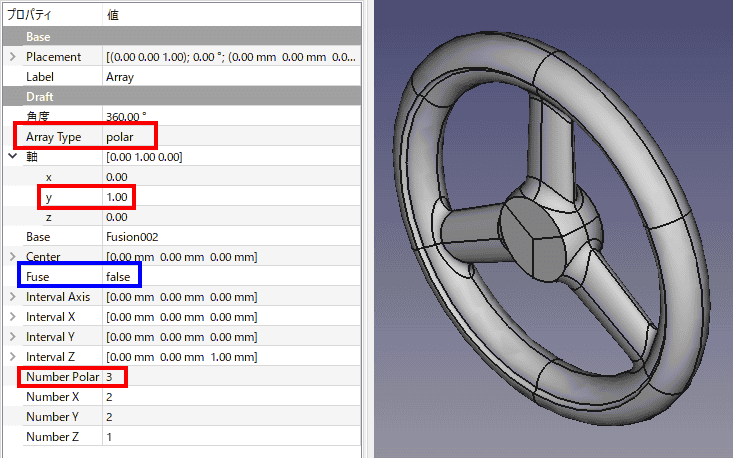The image size is (733, 458).
Task: Expand the Interval Y property
Action: (x=13, y=337)
